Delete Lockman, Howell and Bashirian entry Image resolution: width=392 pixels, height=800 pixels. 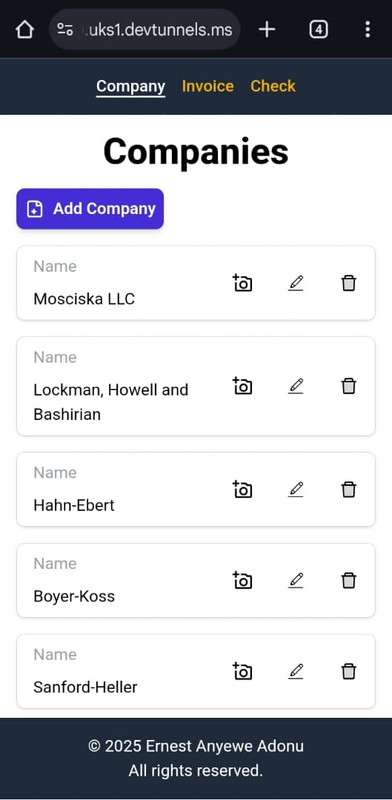[349, 386]
